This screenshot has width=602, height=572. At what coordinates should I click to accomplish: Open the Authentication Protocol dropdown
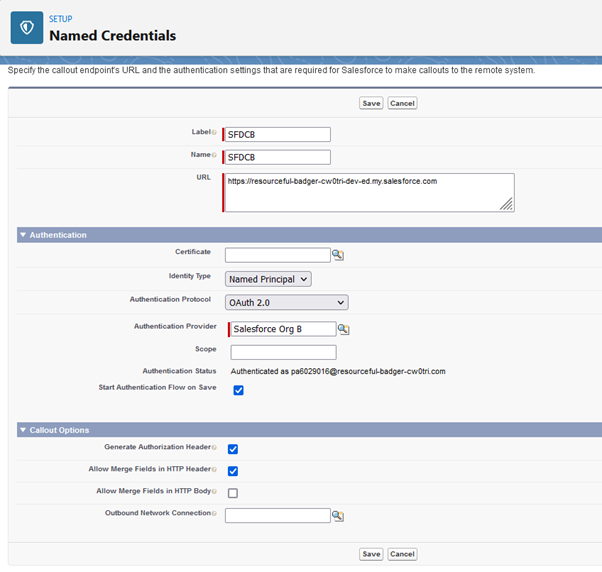pos(286,302)
